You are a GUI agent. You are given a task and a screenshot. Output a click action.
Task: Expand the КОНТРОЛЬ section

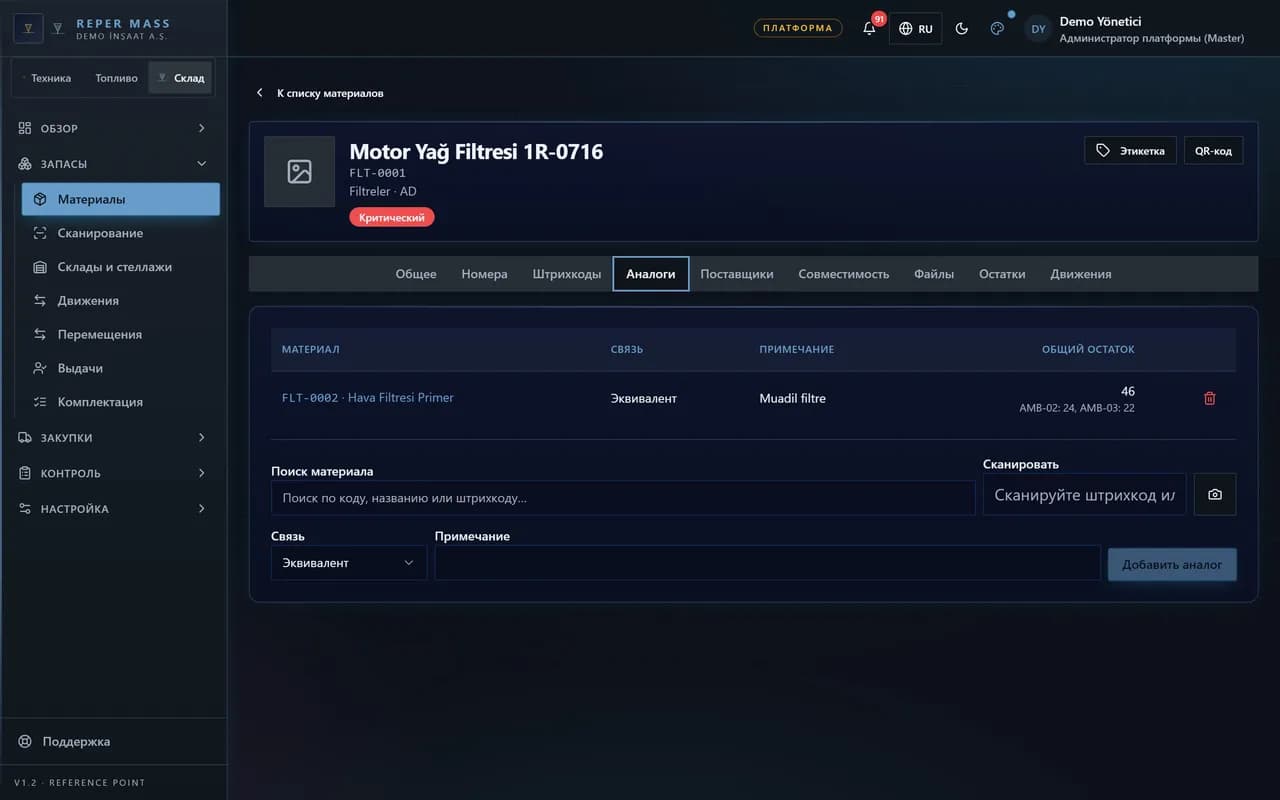[113, 473]
